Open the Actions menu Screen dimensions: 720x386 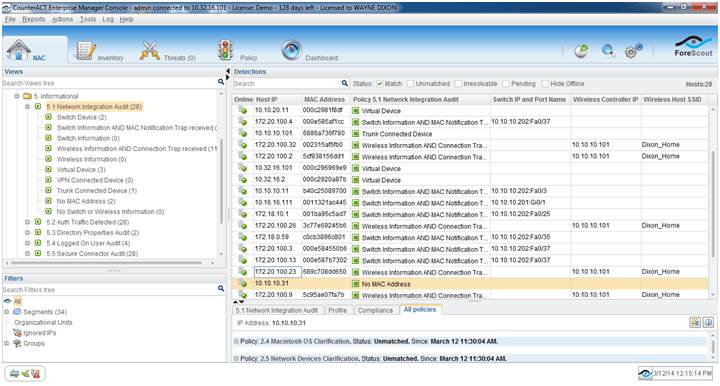[62, 19]
